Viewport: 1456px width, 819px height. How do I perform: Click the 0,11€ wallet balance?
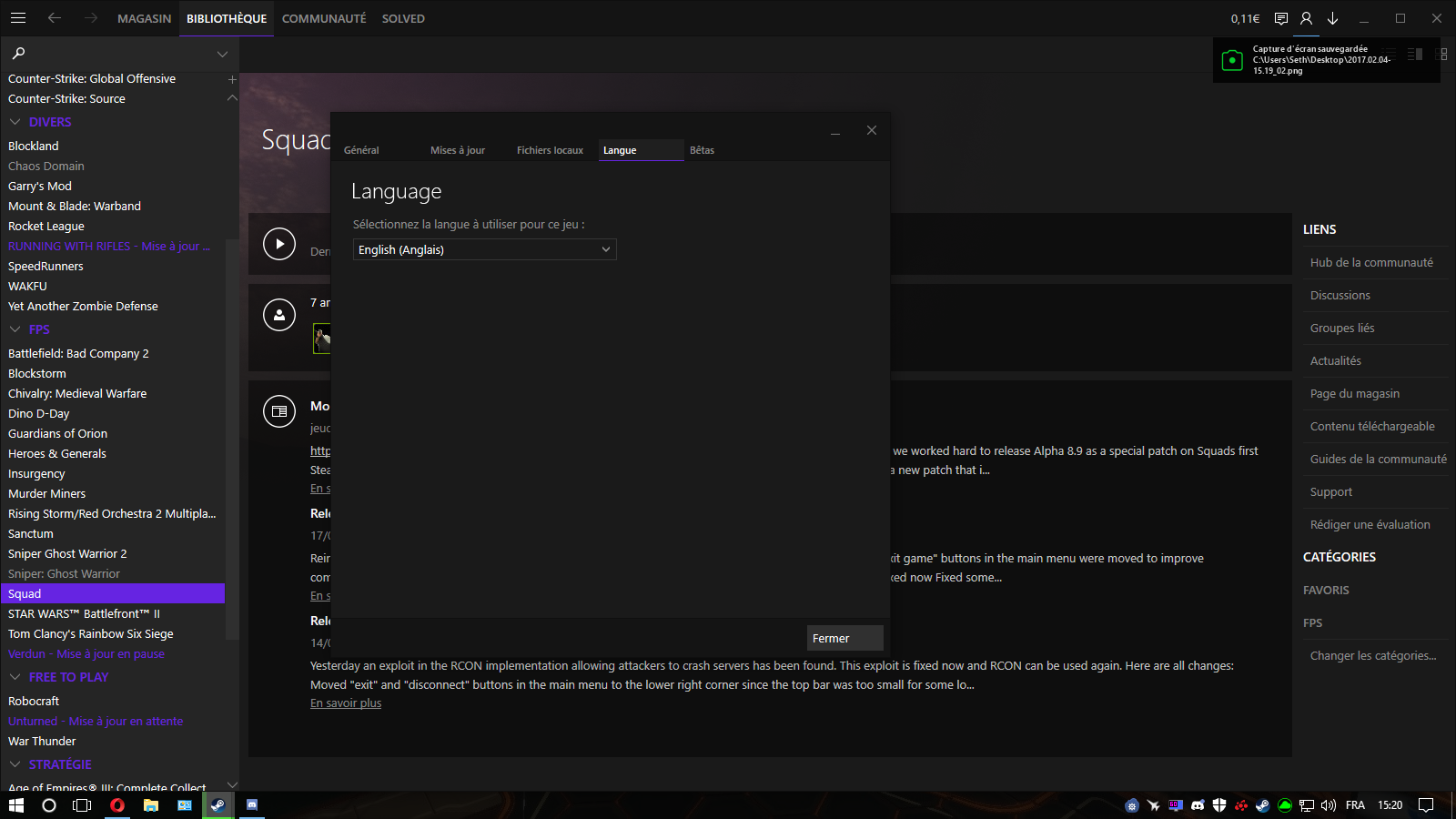click(x=1245, y=18)
